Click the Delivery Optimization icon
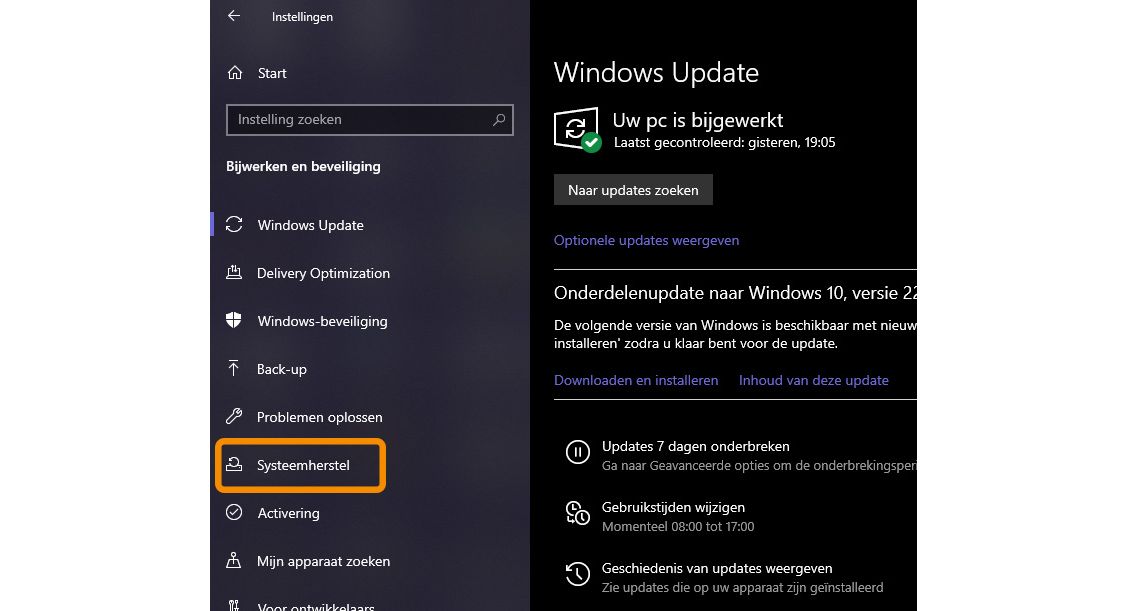The width and height of the screenshot is (1128, 611). pos(234,273)
